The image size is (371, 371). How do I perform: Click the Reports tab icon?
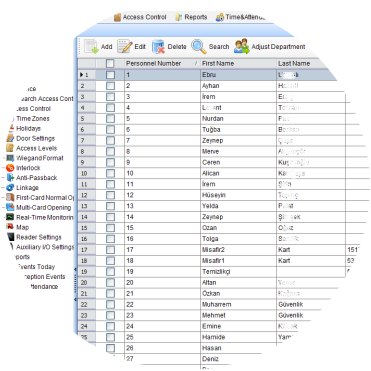(x=179, y=17)
